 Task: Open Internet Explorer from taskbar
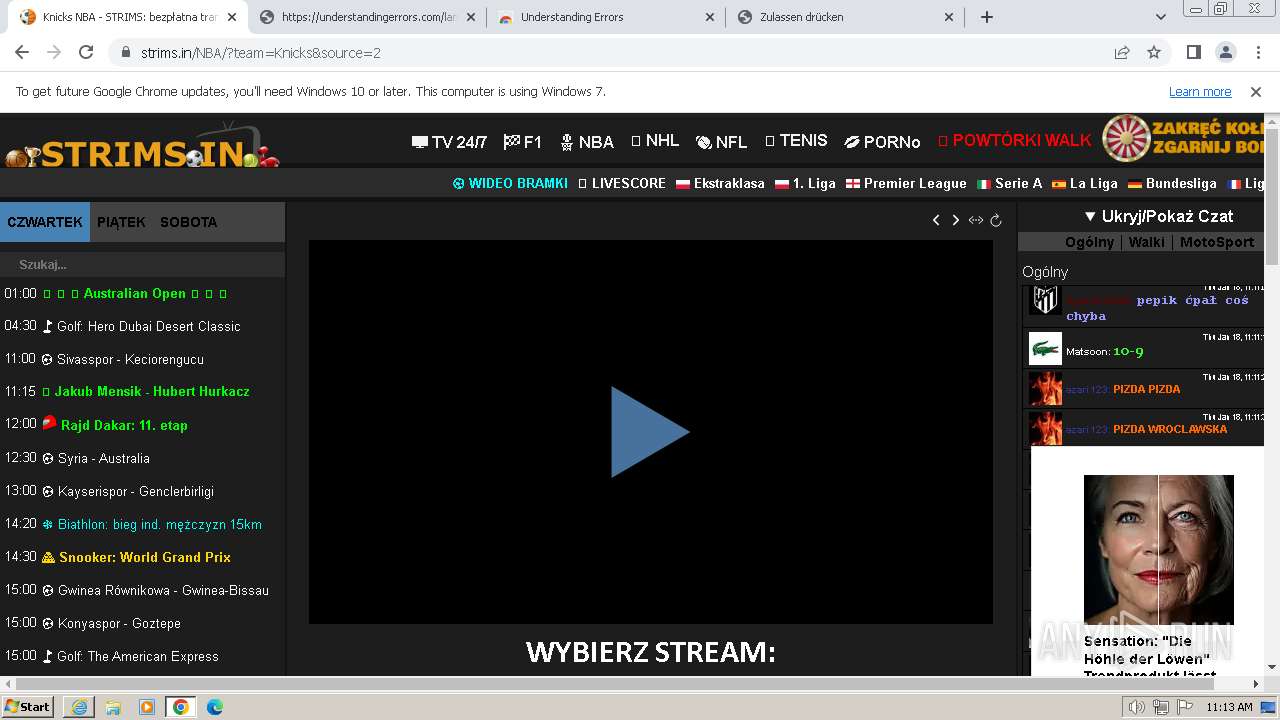(79, 707)
